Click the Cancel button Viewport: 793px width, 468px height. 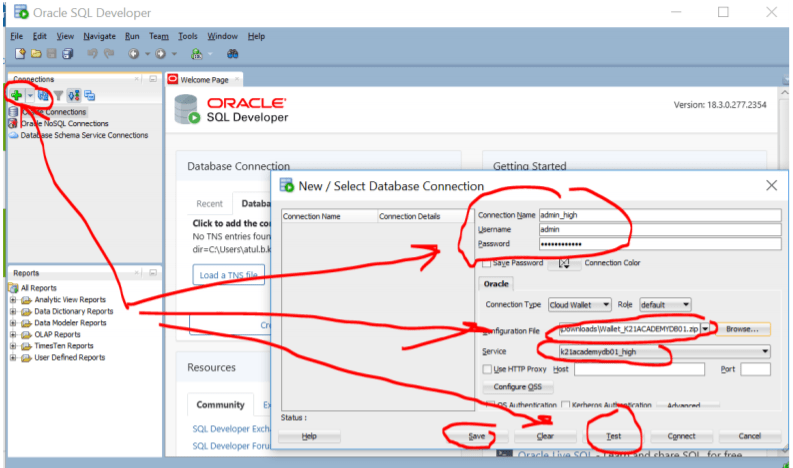tap(750, 436)
